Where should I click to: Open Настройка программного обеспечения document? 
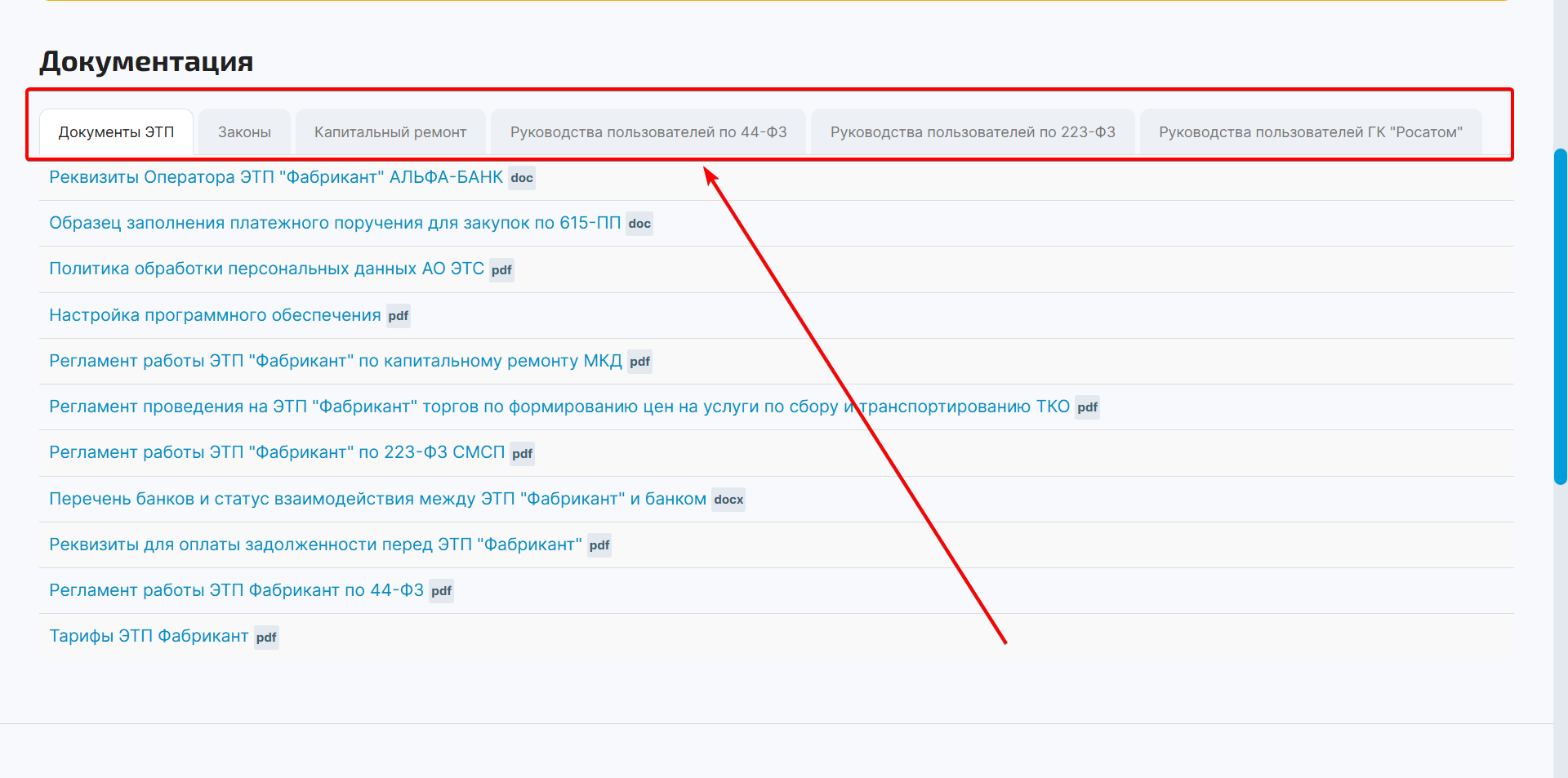click(215, 315)
